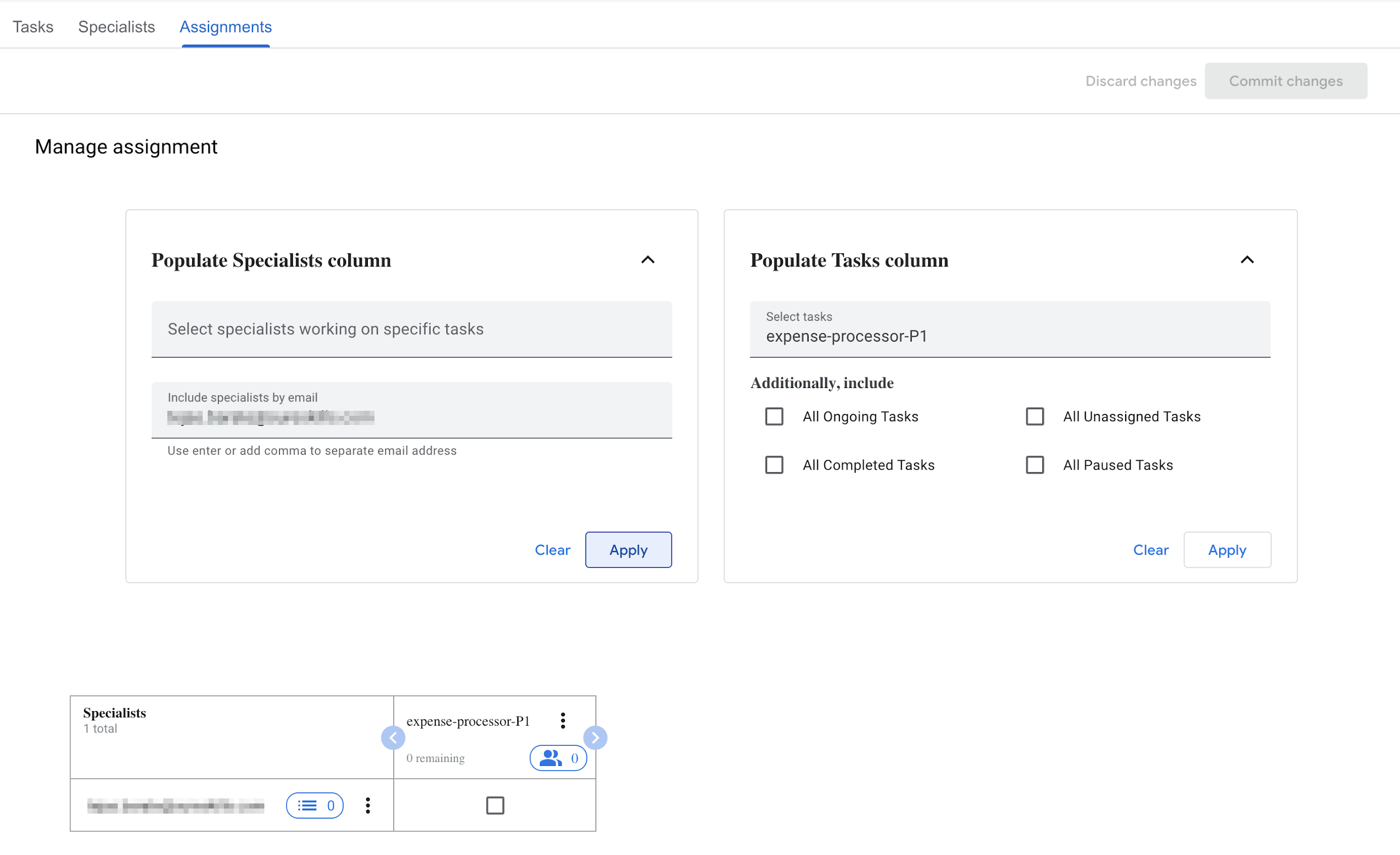This screenshot has width=1400, height=855.
Task: Enable the All Completed Tasks checkbox
Action: [x=774, y=464]
